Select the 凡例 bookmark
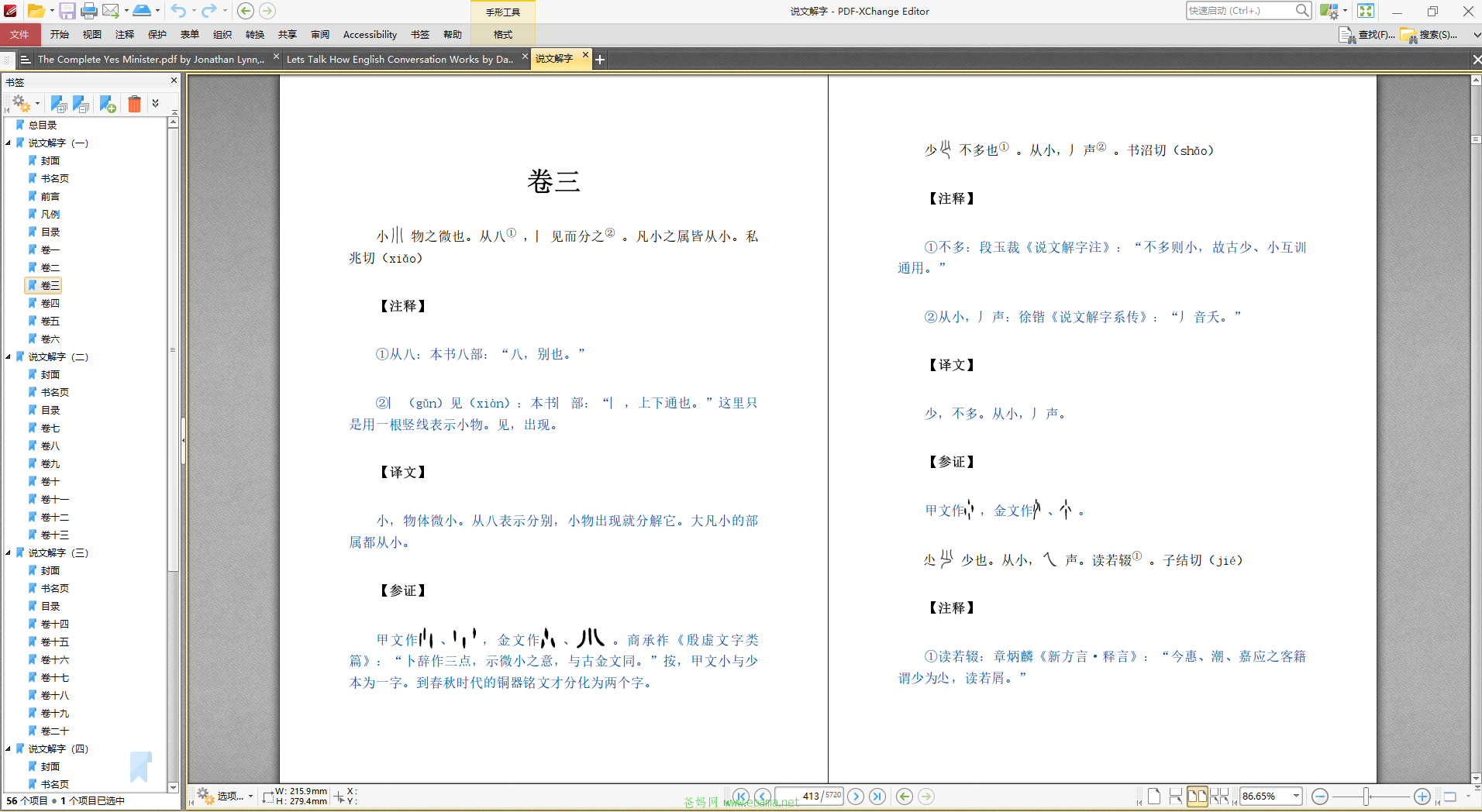This screenshot has width=1482, height=812. [x=50, y=215]
